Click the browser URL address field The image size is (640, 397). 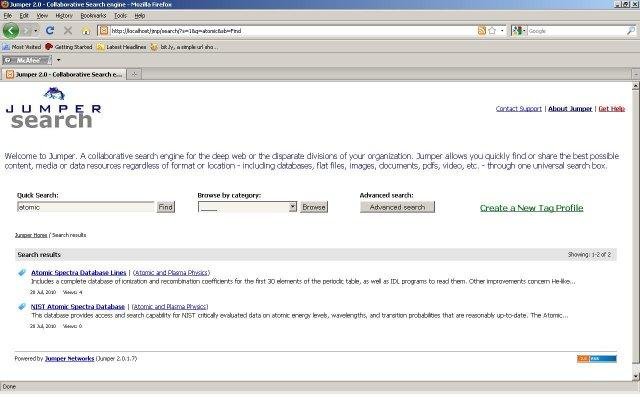(x=292, y=31)
